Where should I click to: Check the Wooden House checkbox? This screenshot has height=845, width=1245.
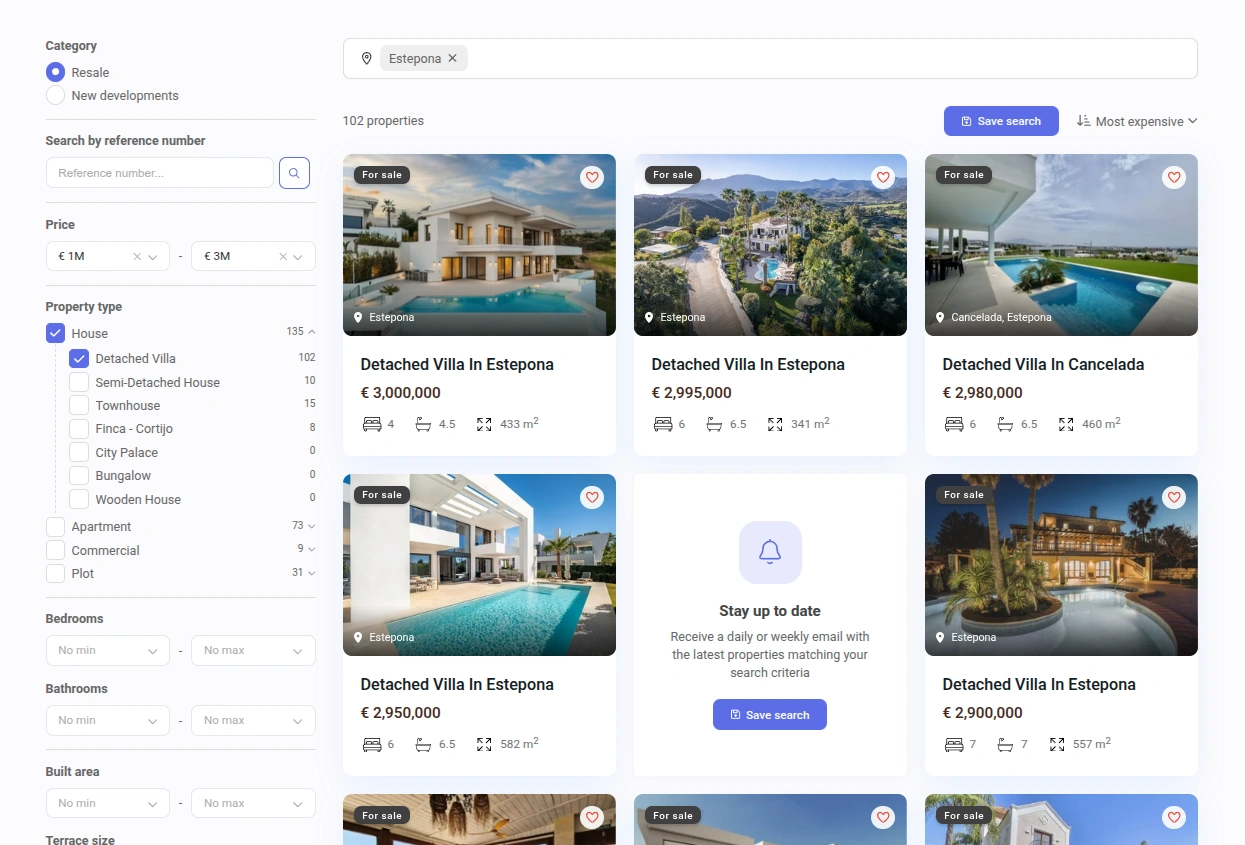79,499
